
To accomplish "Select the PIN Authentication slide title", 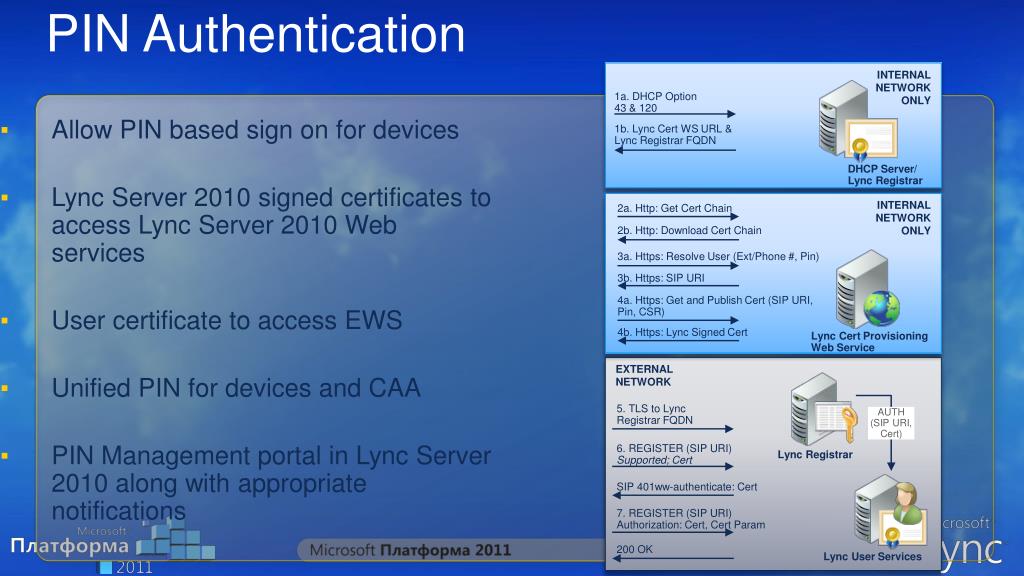I will click(256, 34).
